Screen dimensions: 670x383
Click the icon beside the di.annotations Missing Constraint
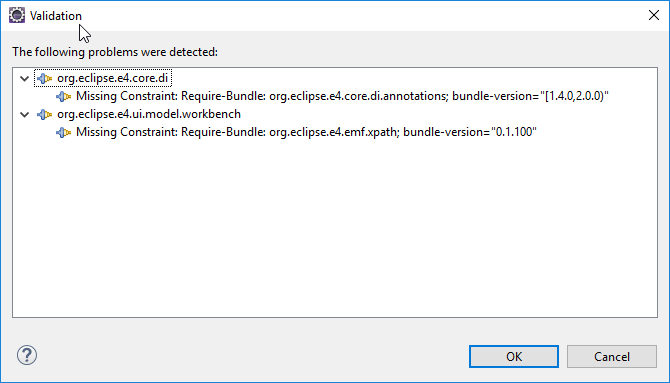click(x=63, y=97)
